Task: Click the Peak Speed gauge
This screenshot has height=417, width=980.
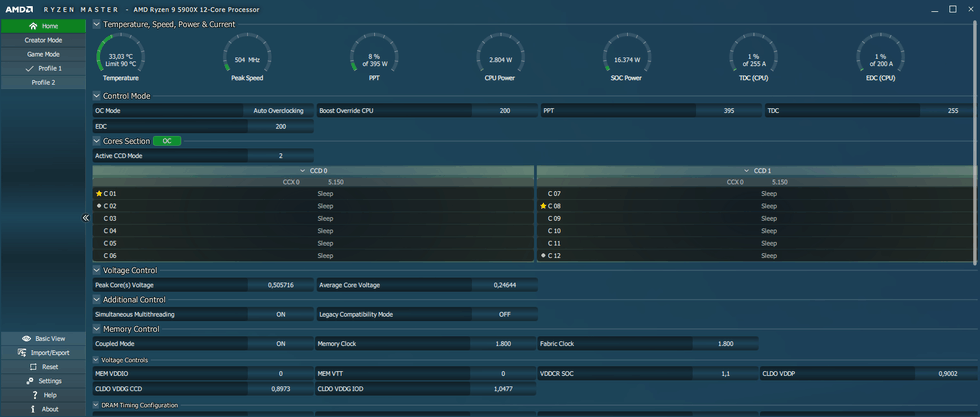Action: 247,58
